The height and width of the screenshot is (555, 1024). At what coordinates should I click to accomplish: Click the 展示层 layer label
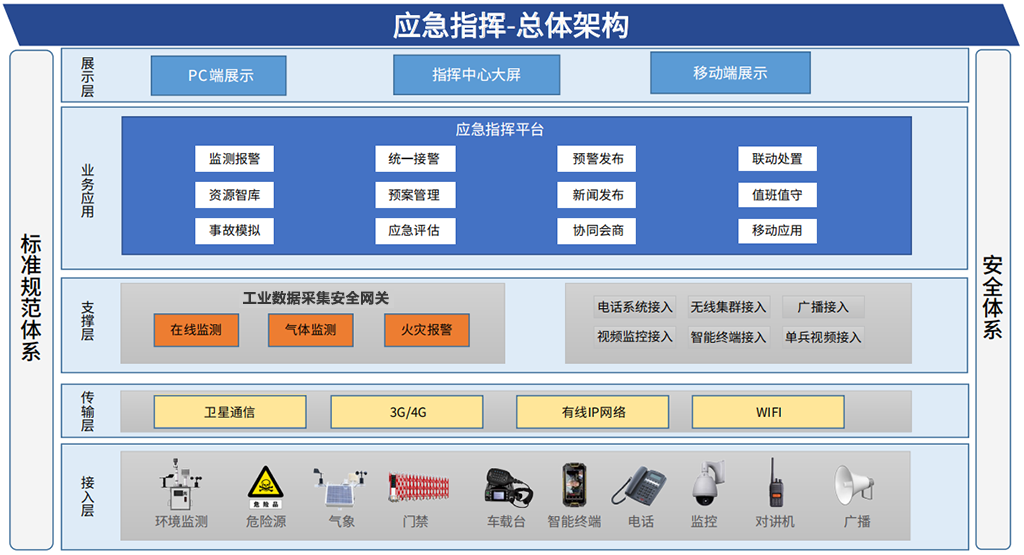coord(88,77)
